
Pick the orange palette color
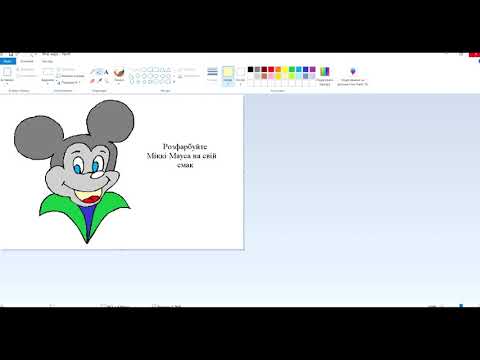coord(278,69)
